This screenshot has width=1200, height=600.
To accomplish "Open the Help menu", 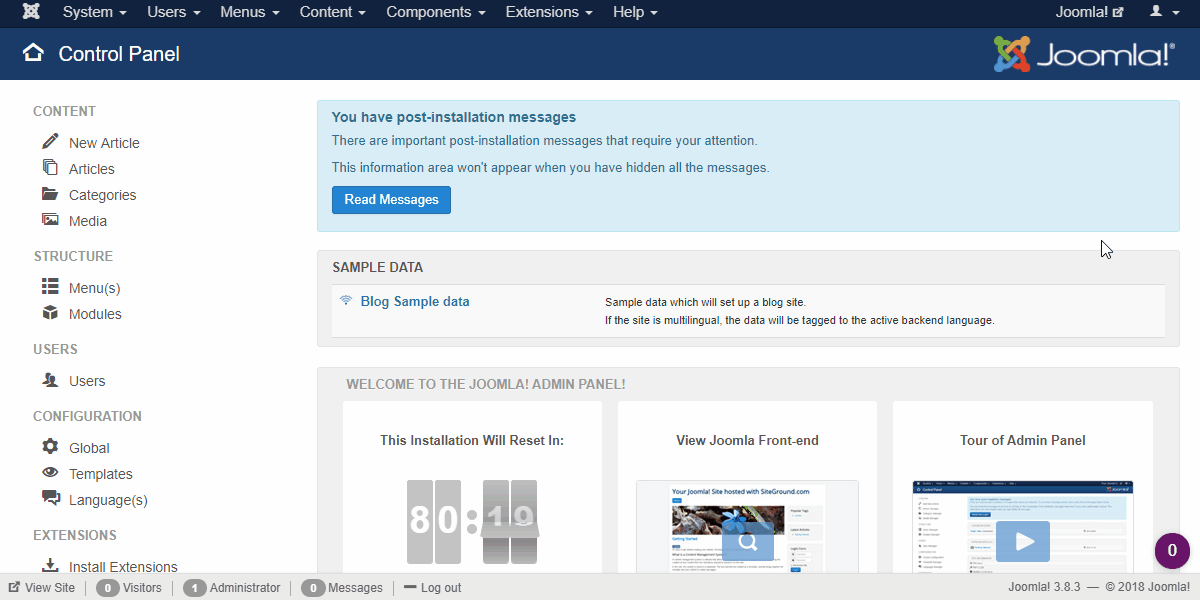I will [635, 12].
